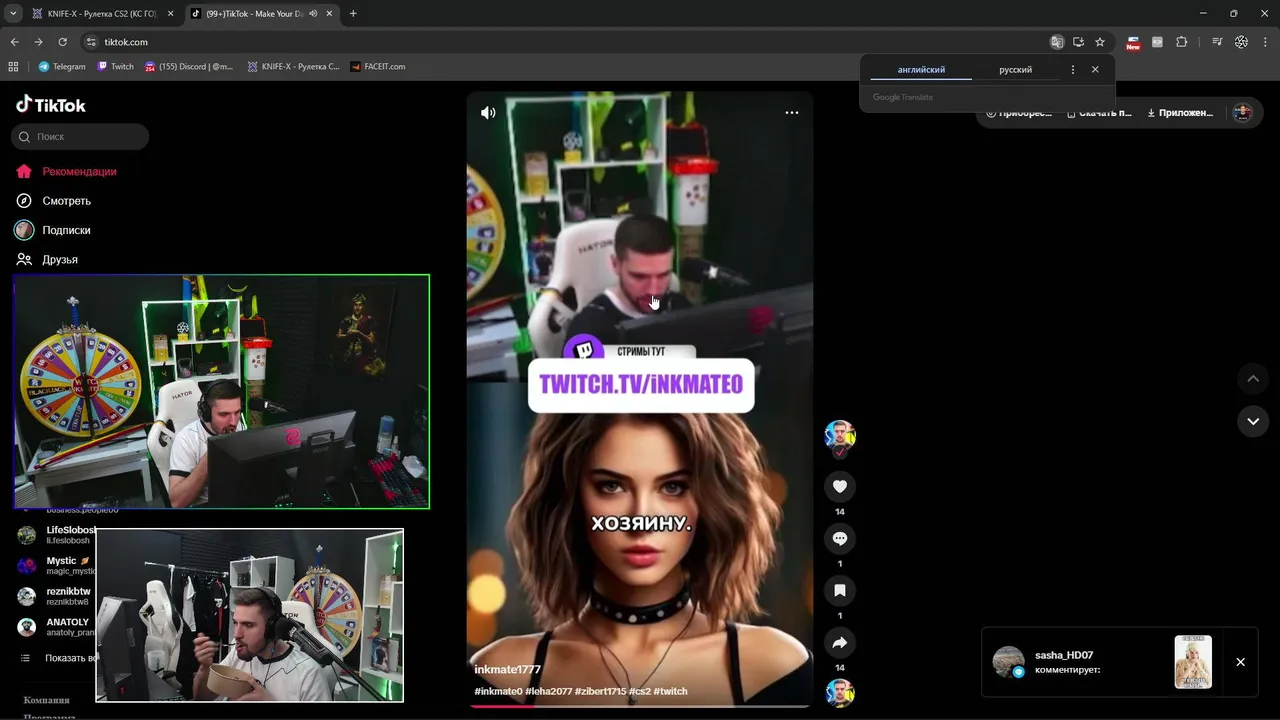
Task: Open the Chrome profile avatar
Action: tap(1241, 42)
